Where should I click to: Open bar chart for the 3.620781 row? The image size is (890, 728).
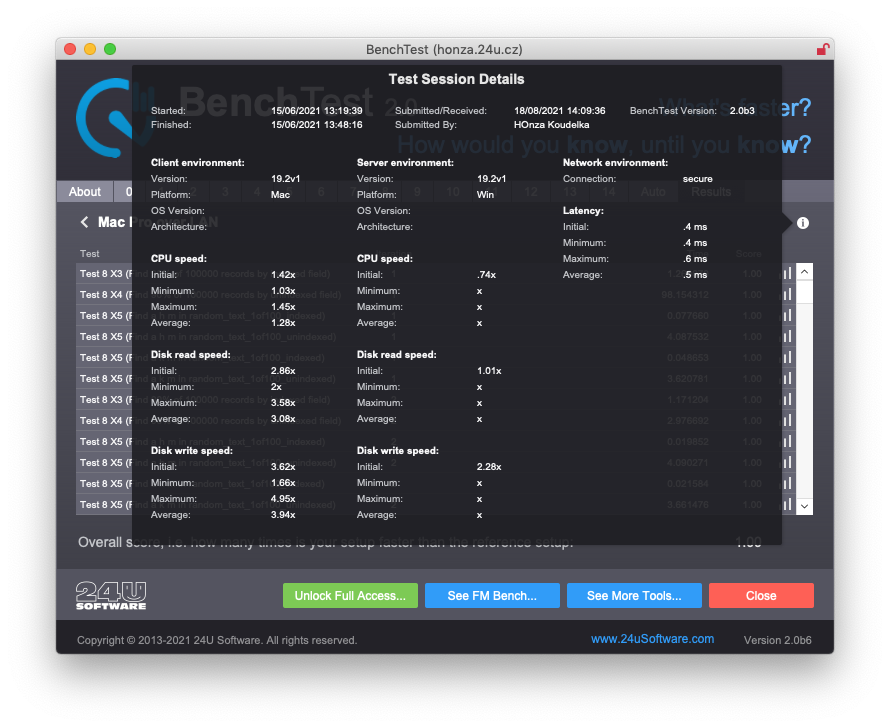[x=787, y=378]
